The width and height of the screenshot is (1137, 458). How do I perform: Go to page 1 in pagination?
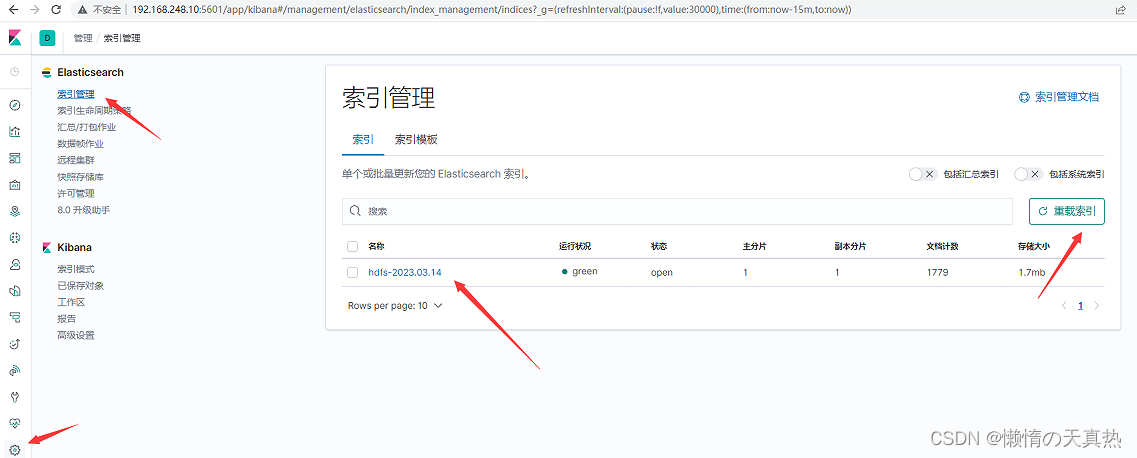1080,306
